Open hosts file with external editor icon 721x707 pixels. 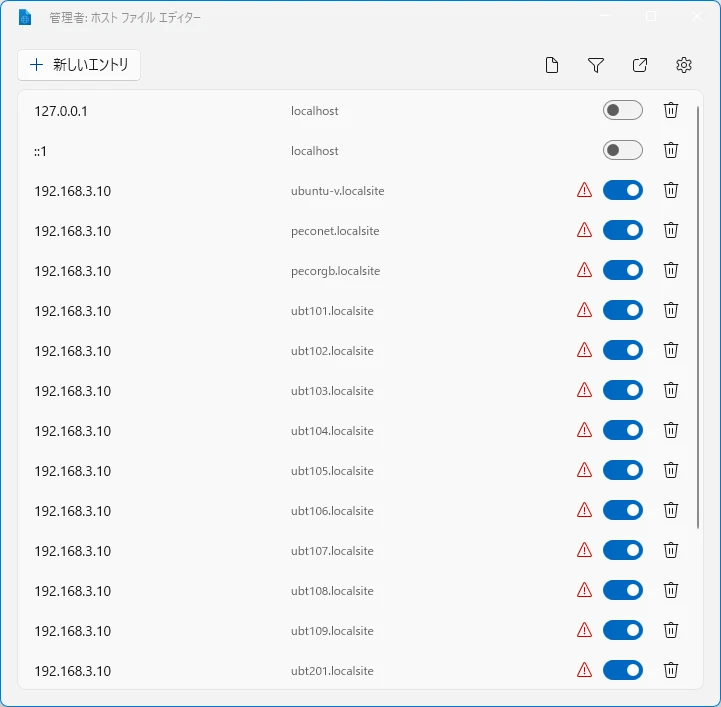click(x=640, y=65)
